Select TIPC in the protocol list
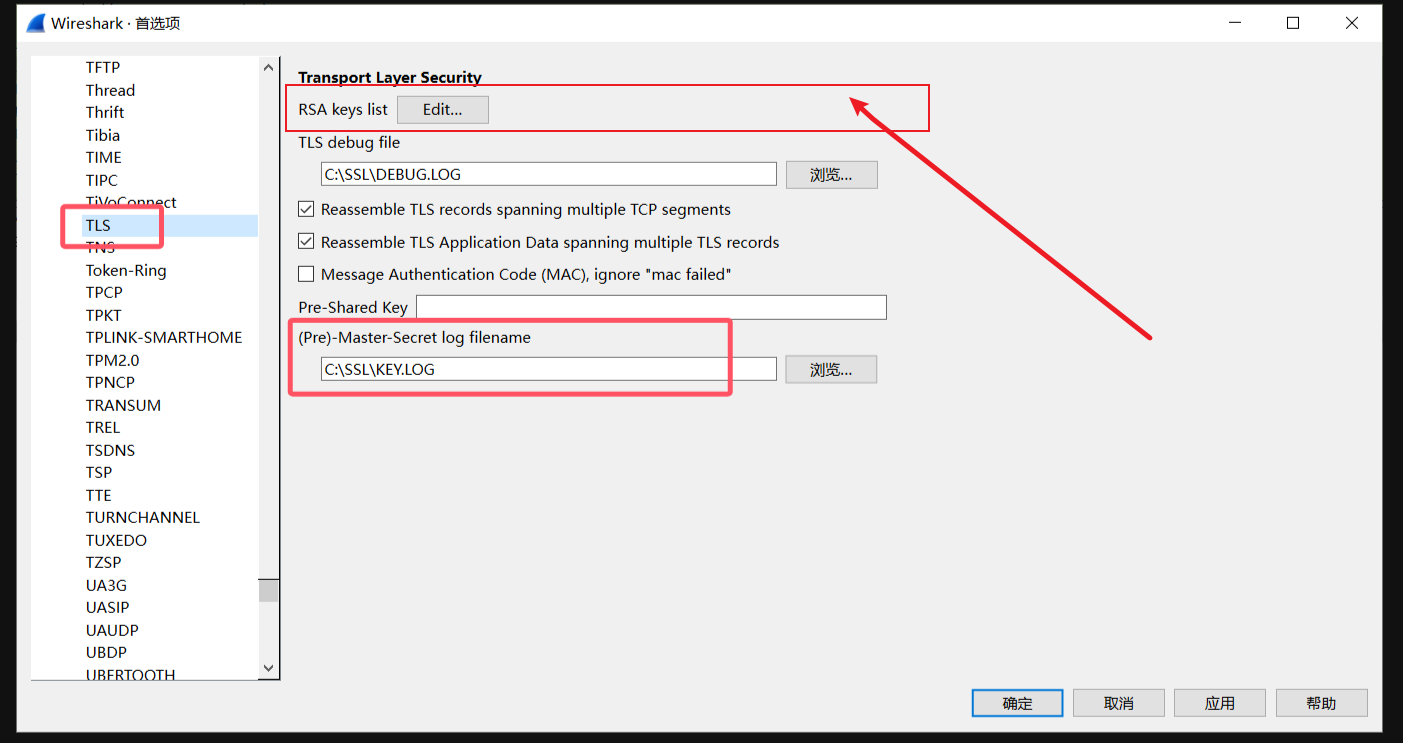This screenshot has width=1403, height=743. [x=102, y=180]
